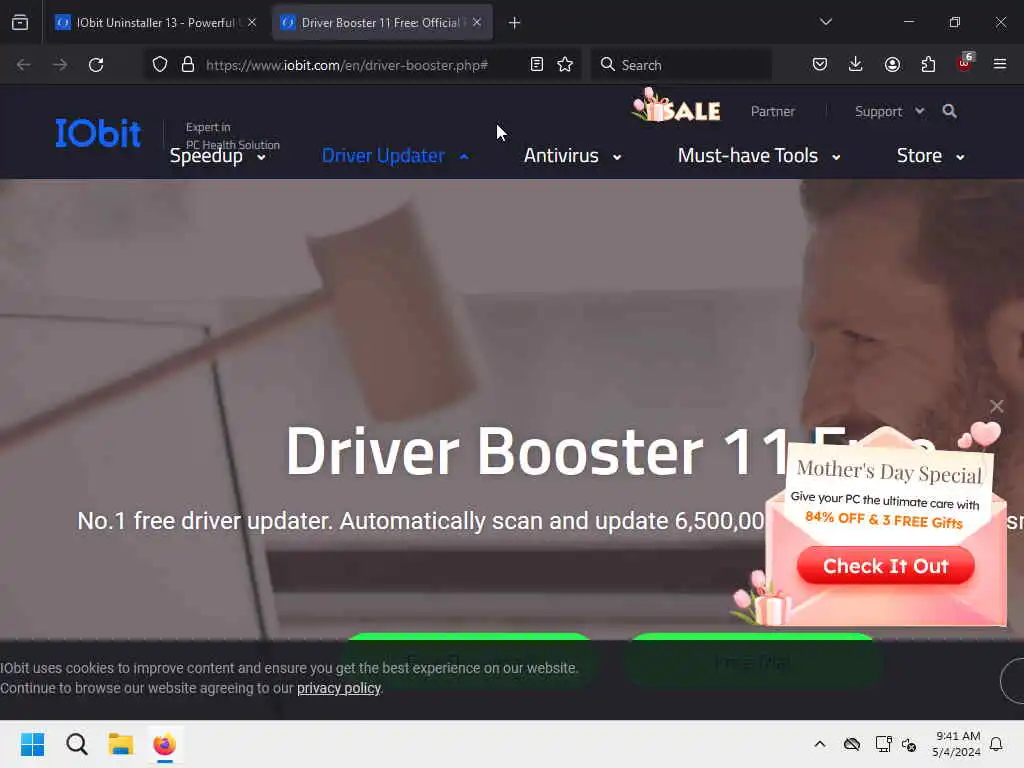Save page to Pocket
Viewport: 1024px width, 768px height.
click(820, 64)
